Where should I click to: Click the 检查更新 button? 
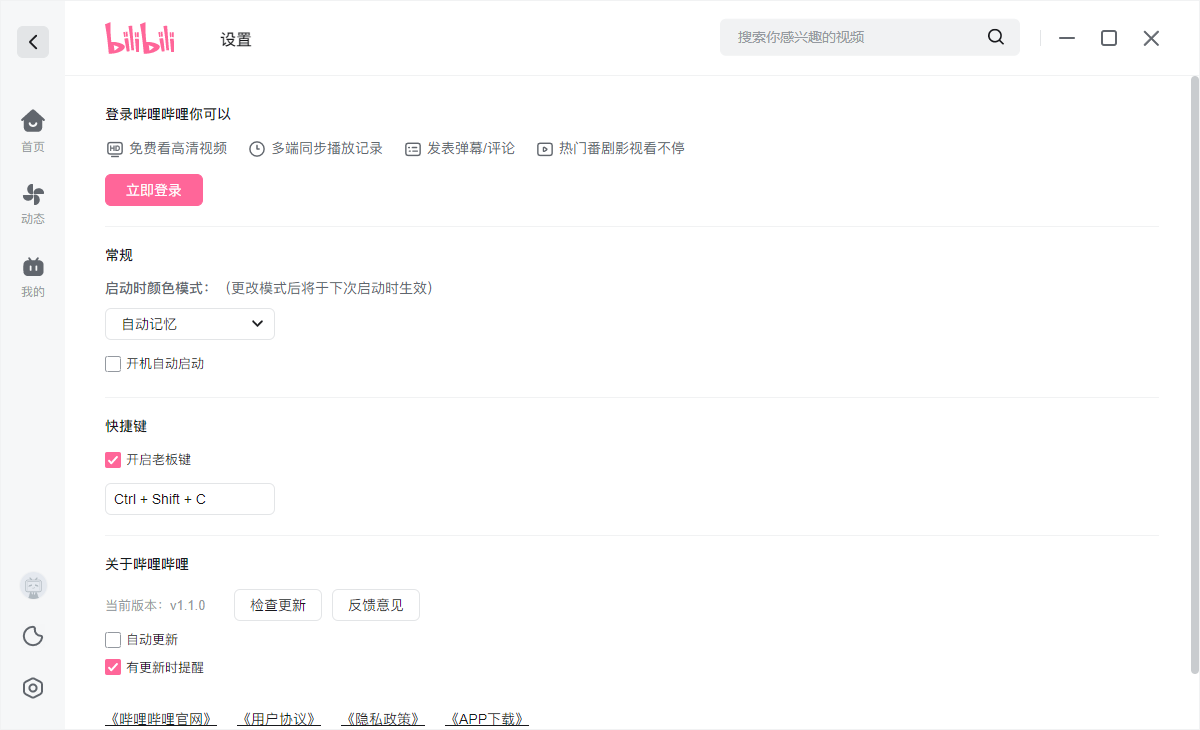(277, 604)
